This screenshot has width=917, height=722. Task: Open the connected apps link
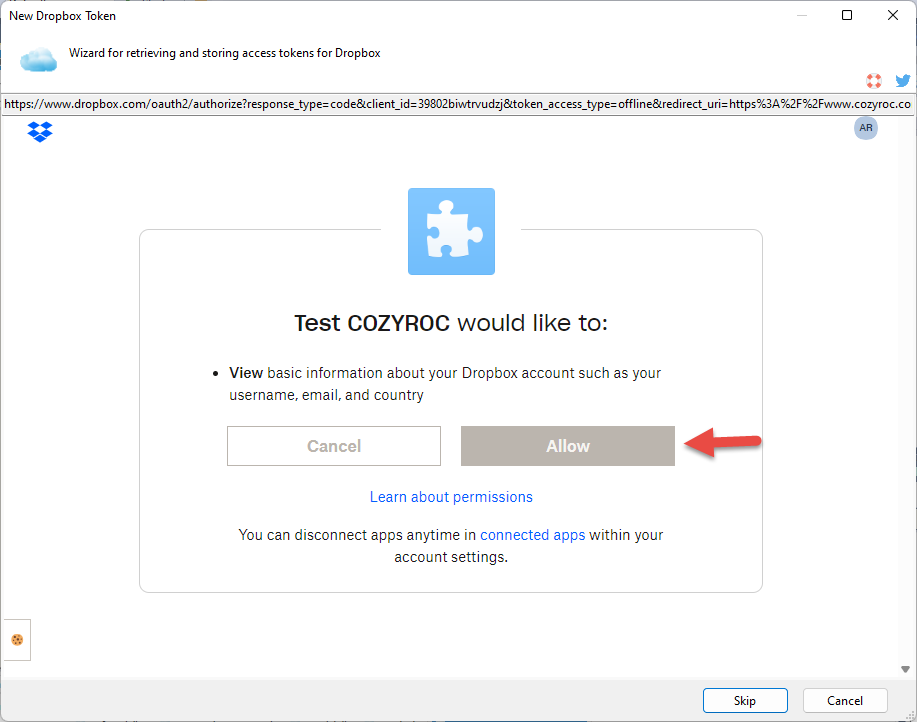[x=532, y=535]
